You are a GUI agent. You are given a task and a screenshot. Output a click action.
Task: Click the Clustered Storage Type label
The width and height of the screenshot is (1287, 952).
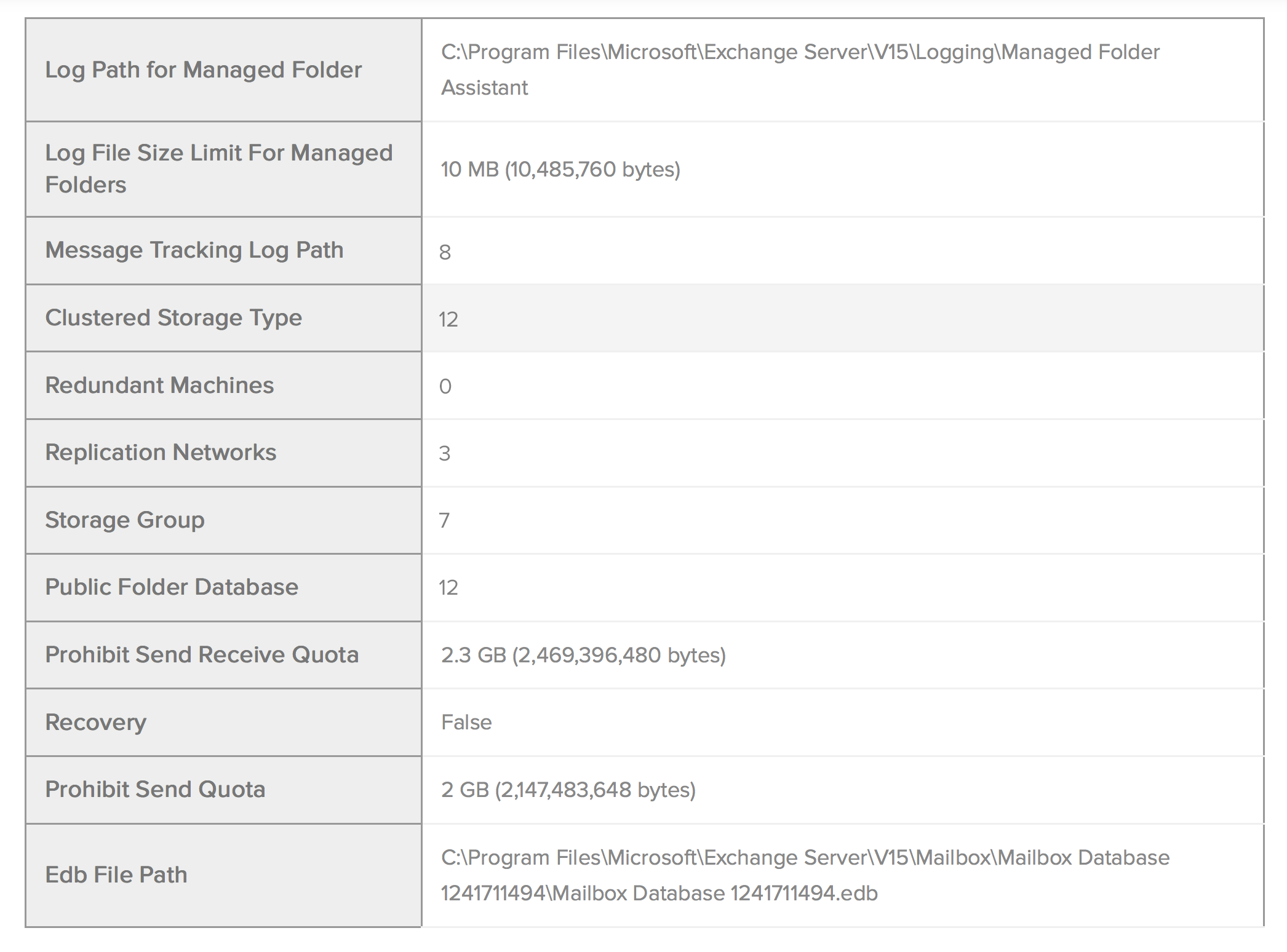173,318
